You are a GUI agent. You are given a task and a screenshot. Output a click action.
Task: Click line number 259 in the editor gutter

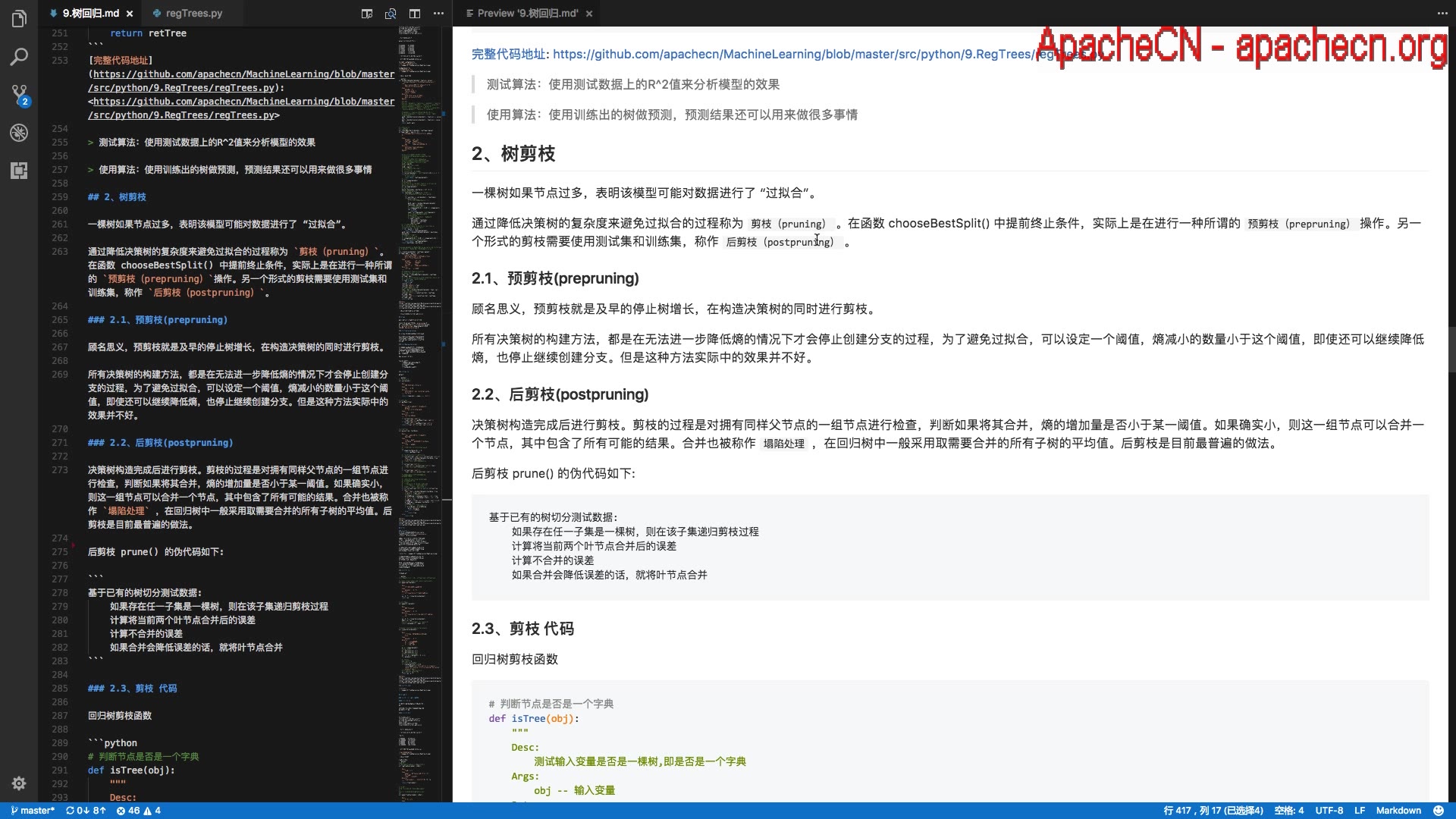[x=60, y=197]
